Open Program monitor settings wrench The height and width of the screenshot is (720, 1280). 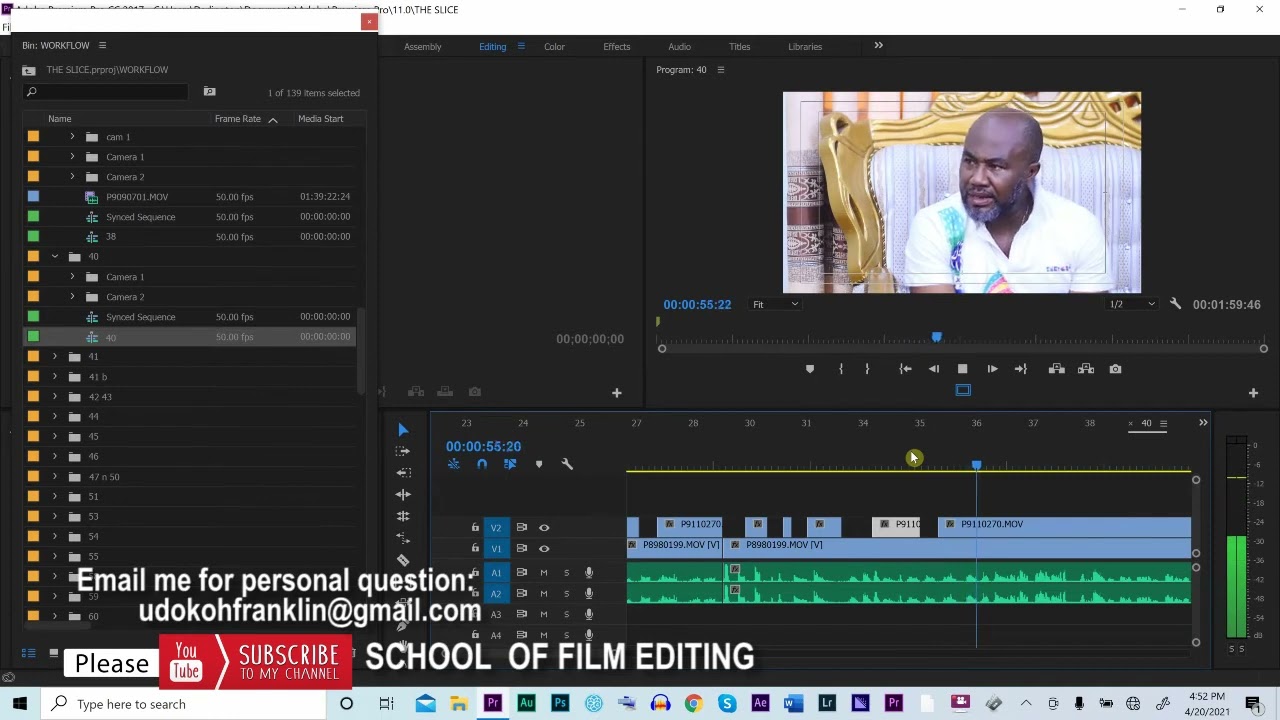pos(1176,304)
